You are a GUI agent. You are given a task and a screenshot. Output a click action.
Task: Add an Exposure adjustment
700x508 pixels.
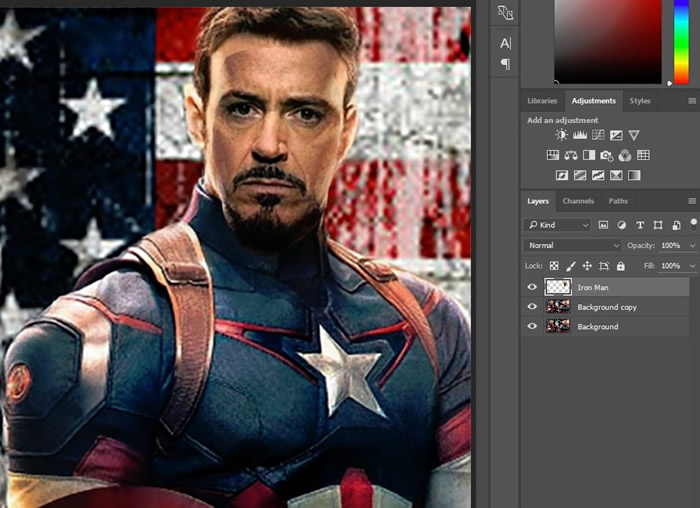pyautogui.click(x=616, y=135)
